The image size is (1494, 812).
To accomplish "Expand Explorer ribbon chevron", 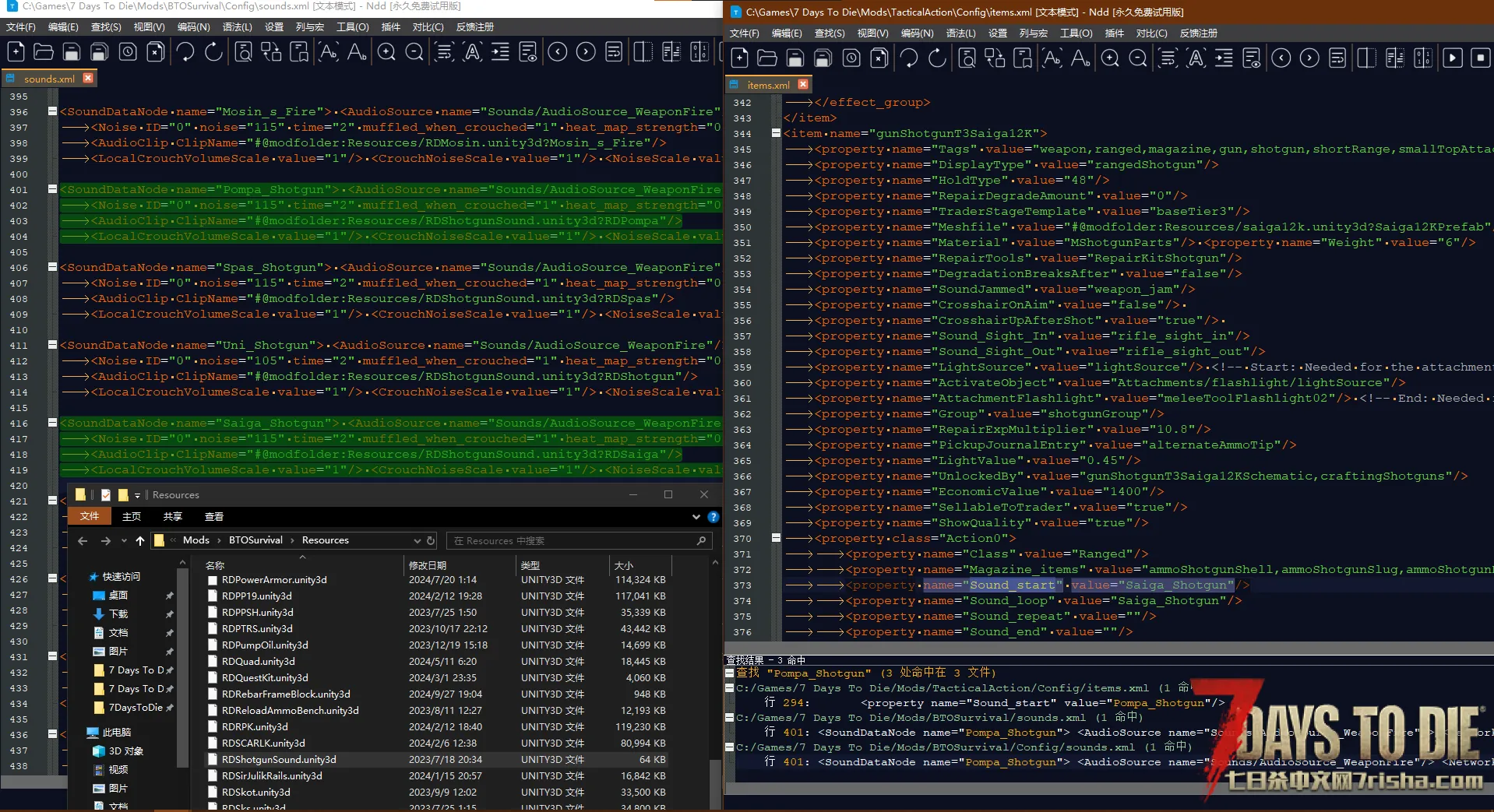I will click(696, 517).
